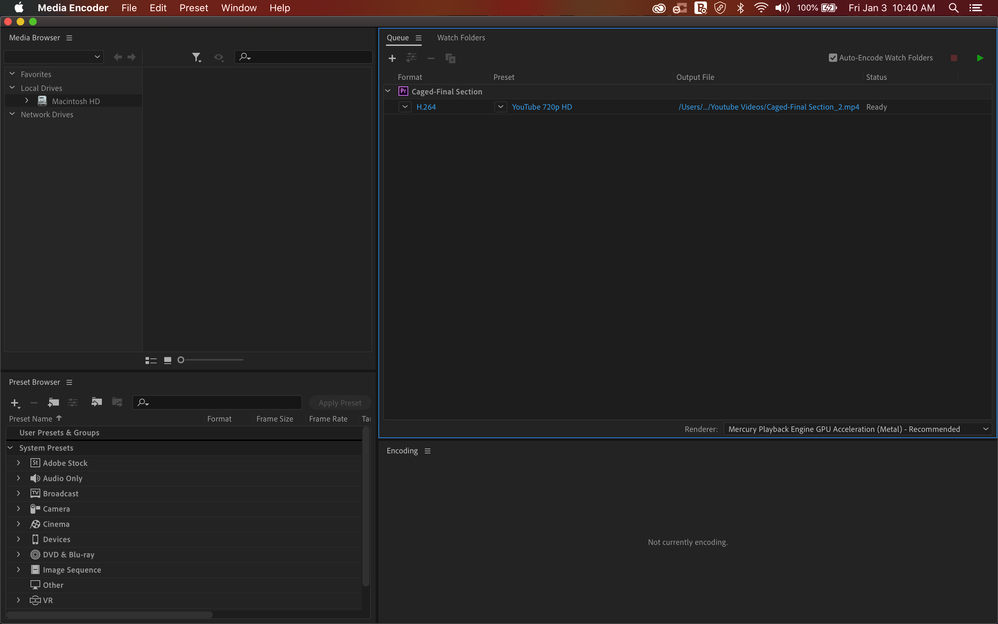Open the Preset menu in menu bar
The image size is (998, 624).
[194, 8]
